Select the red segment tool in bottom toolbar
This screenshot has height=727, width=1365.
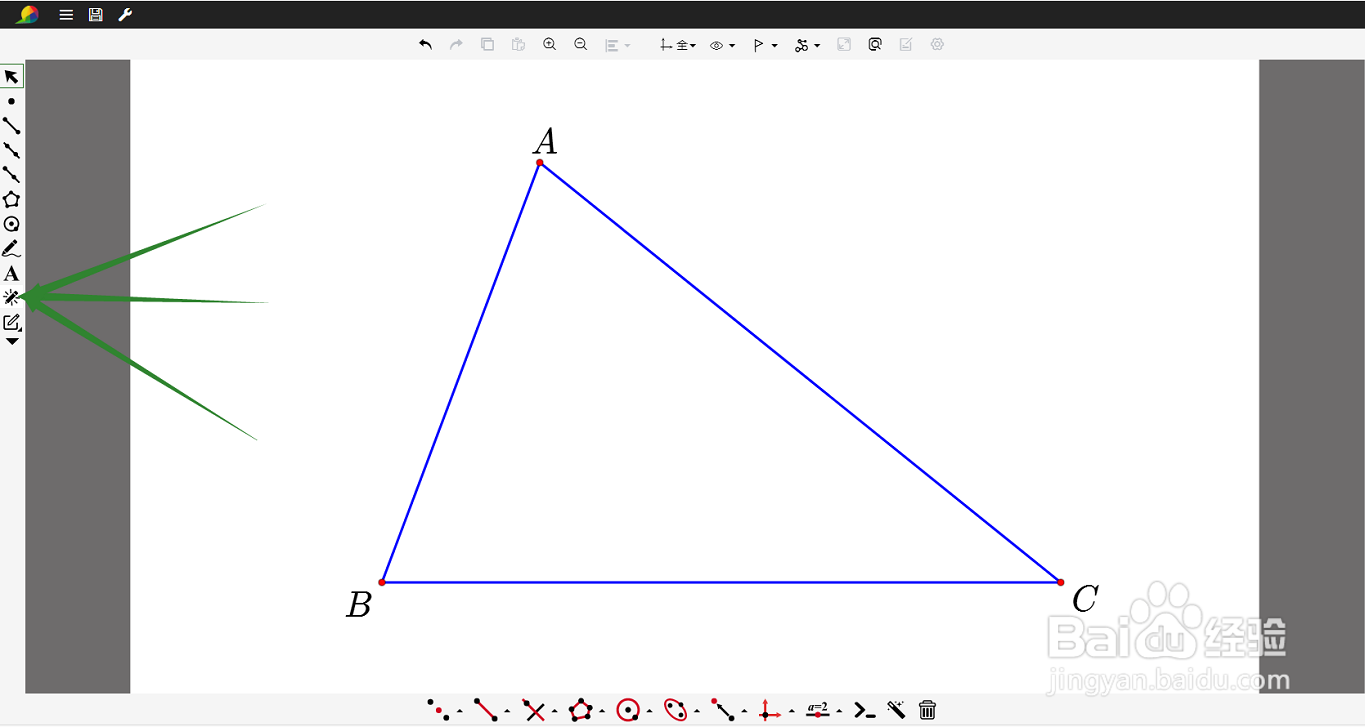[485, 710]
